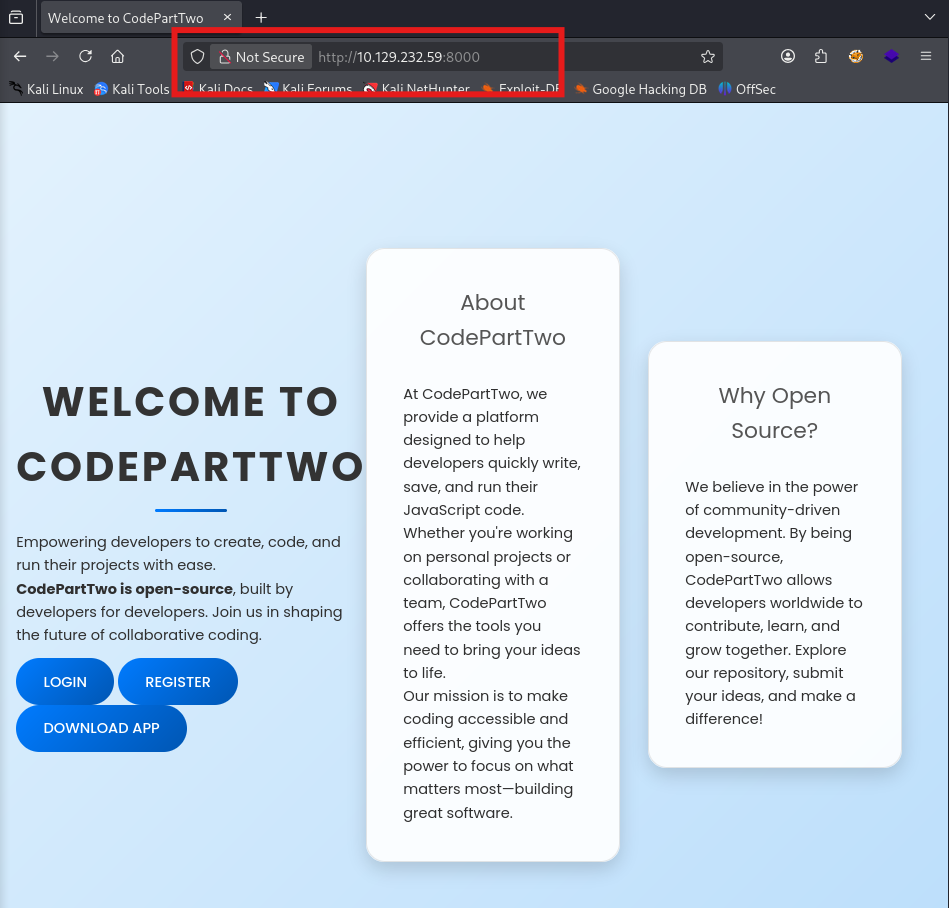This screenshot has height=908, width=949.
Task: Click the 'CodePartTwo is open-source' bold text
Action: pos(124,588)
